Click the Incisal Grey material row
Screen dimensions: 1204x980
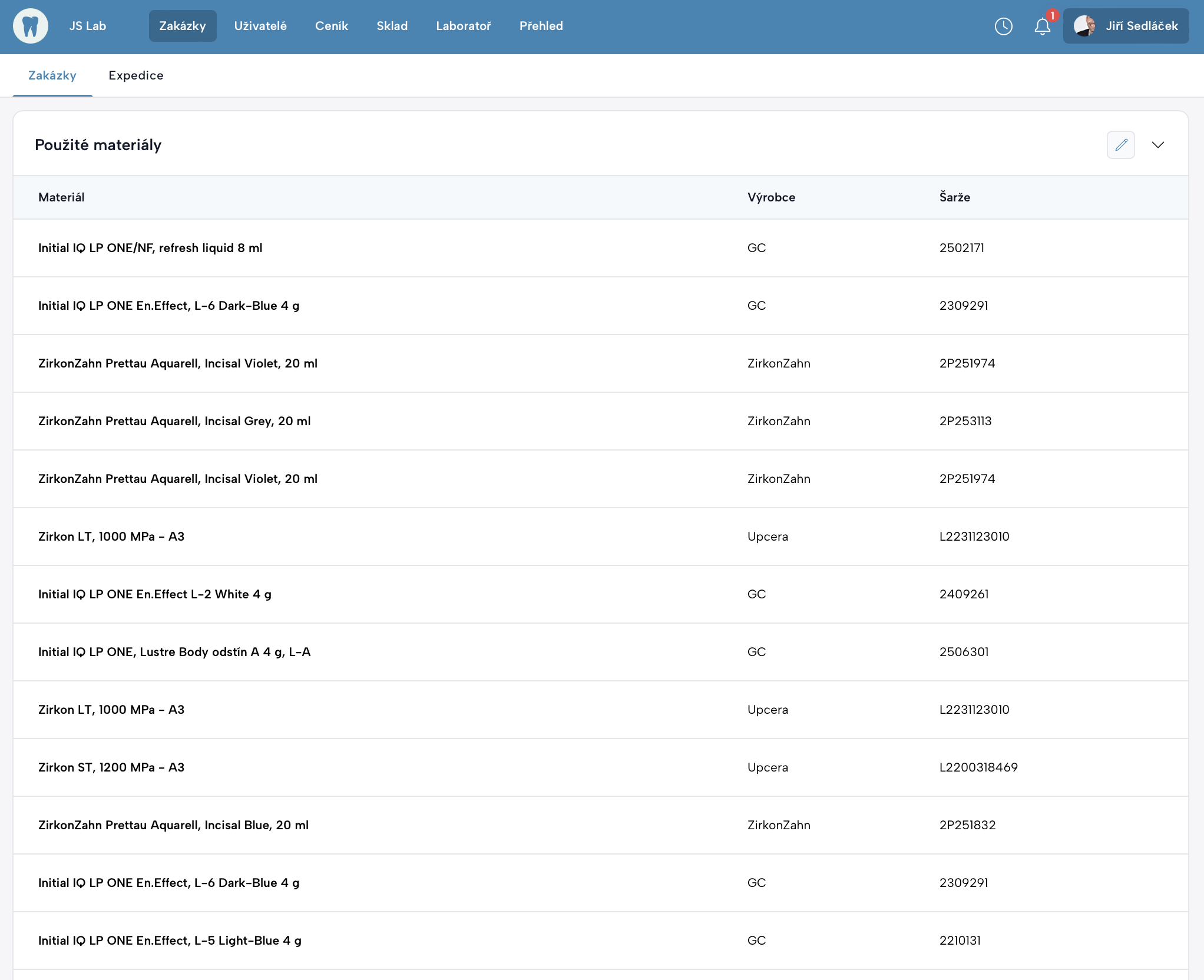coord(174,421)
